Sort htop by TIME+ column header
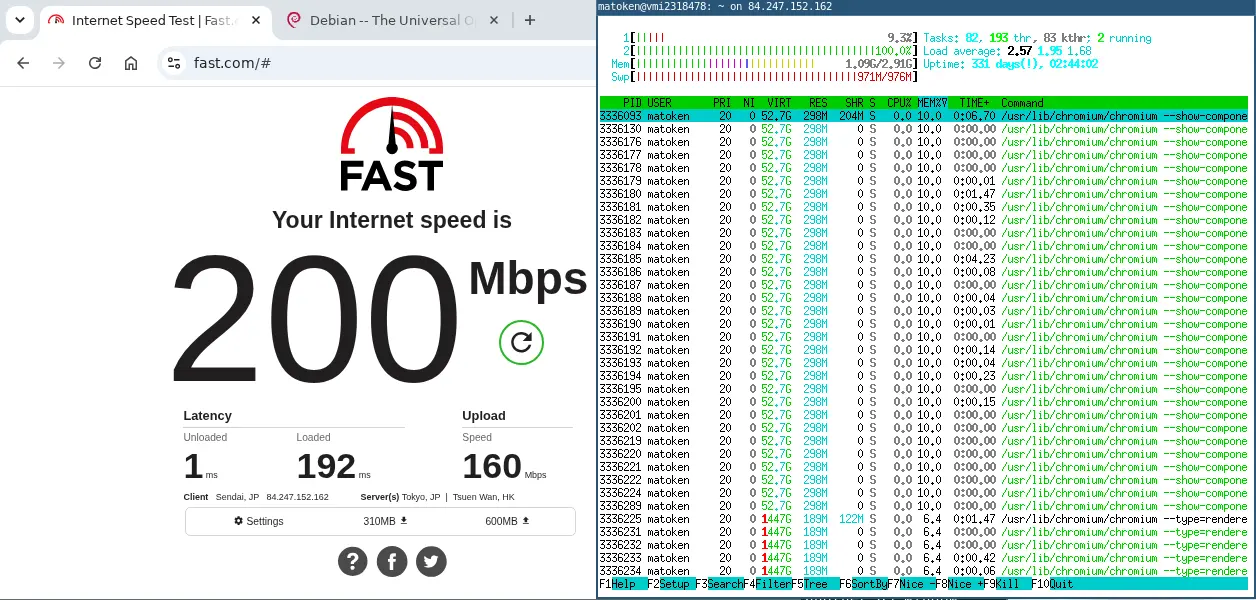This screenshot has height=600, width=1256. point(974,103)
